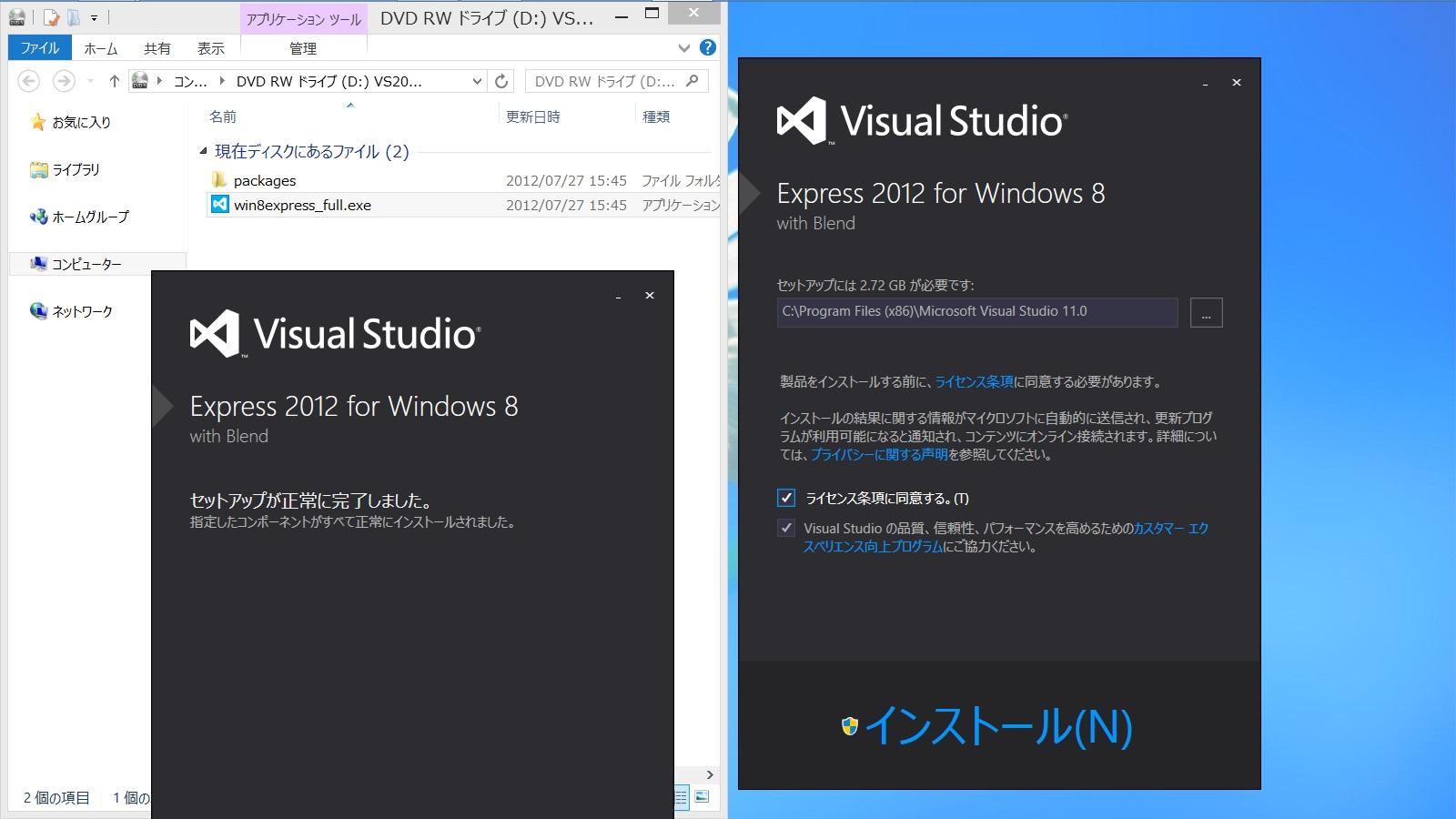Viewport: 1456px width, 819px height.
Task: Click the コン... breadcrumb in the address bar
Action: pyautogui.click(x=190, y=81)
